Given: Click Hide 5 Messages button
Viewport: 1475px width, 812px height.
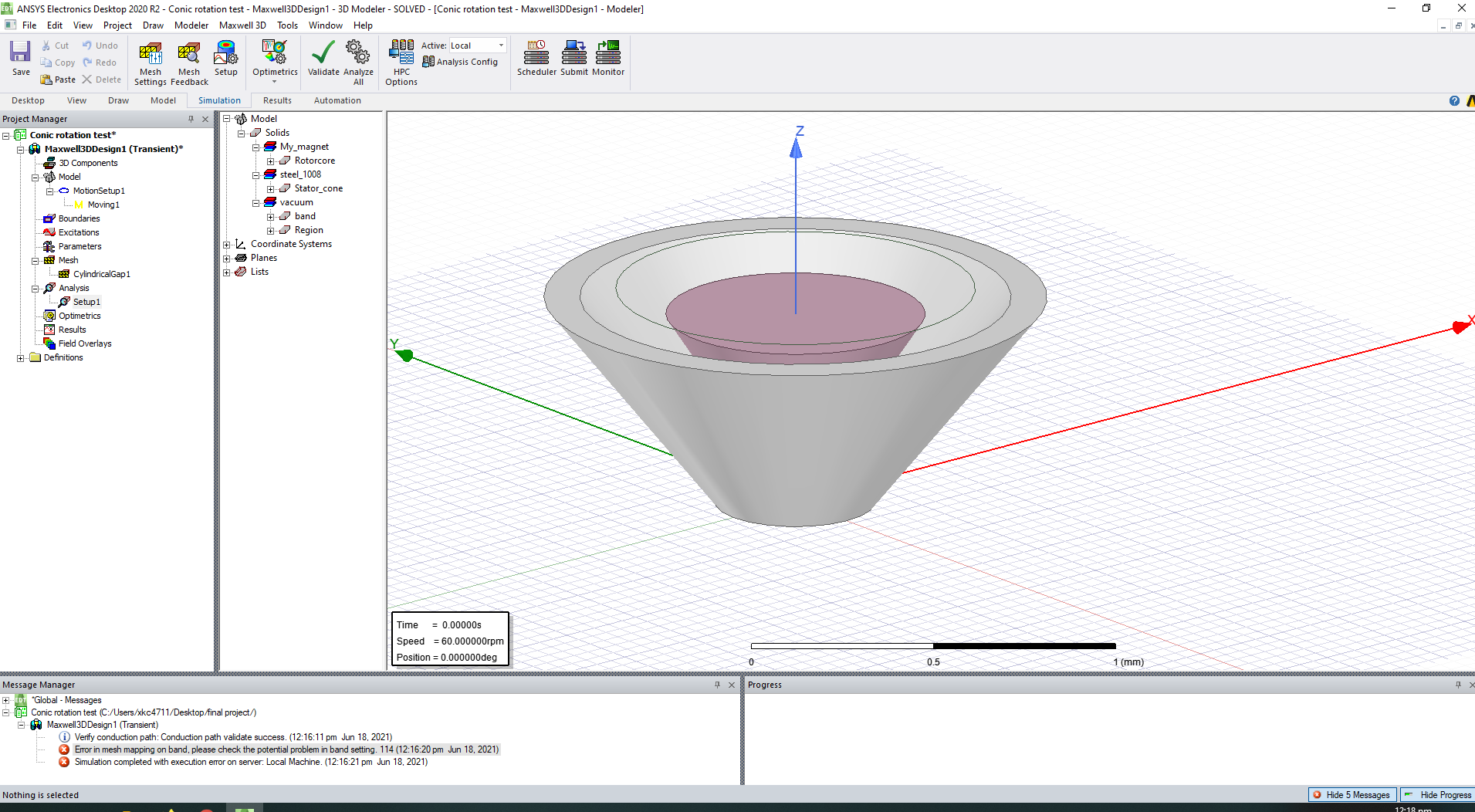Looking at the screenshot, I should [x=1352, y=795].
